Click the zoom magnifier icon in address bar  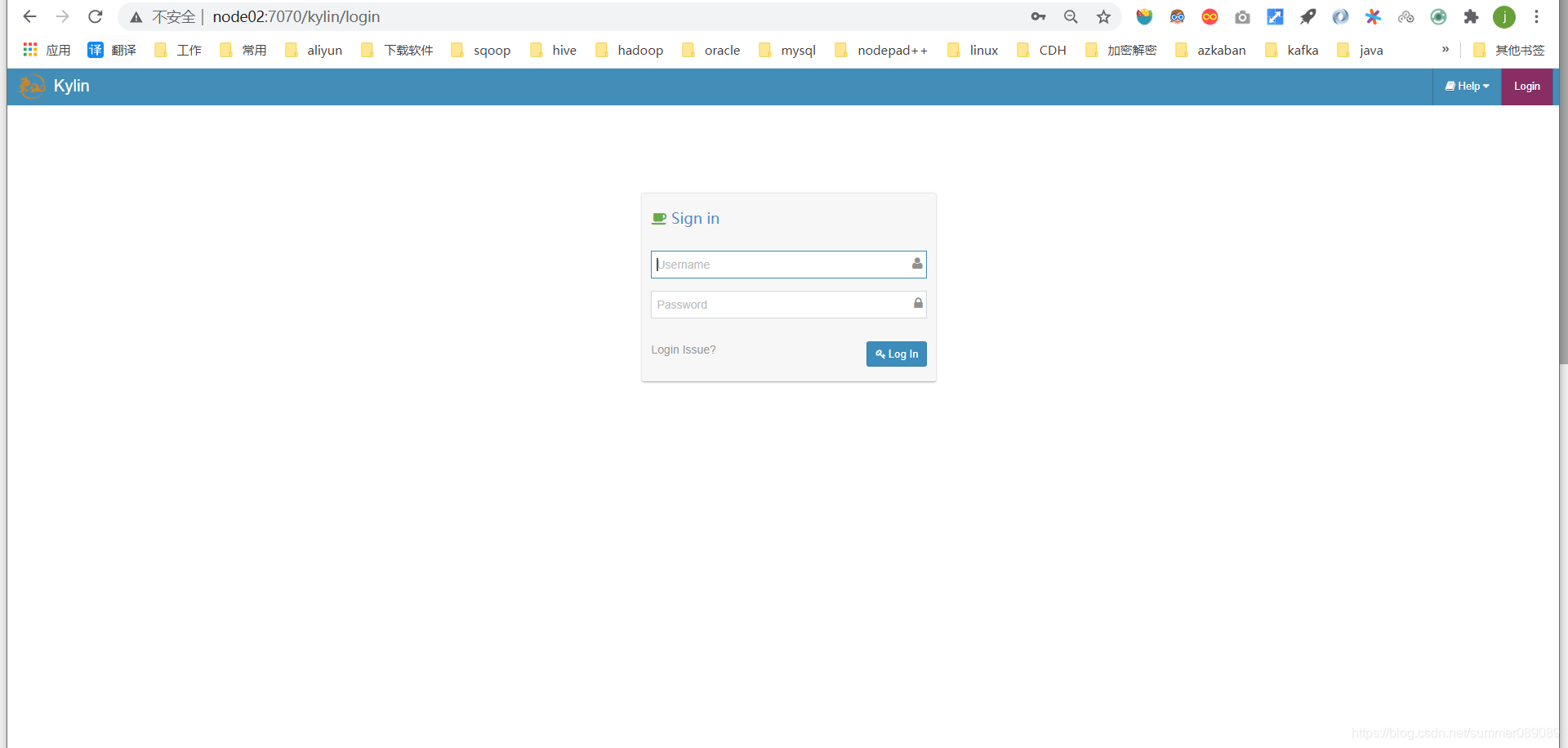pos(1071,16)
